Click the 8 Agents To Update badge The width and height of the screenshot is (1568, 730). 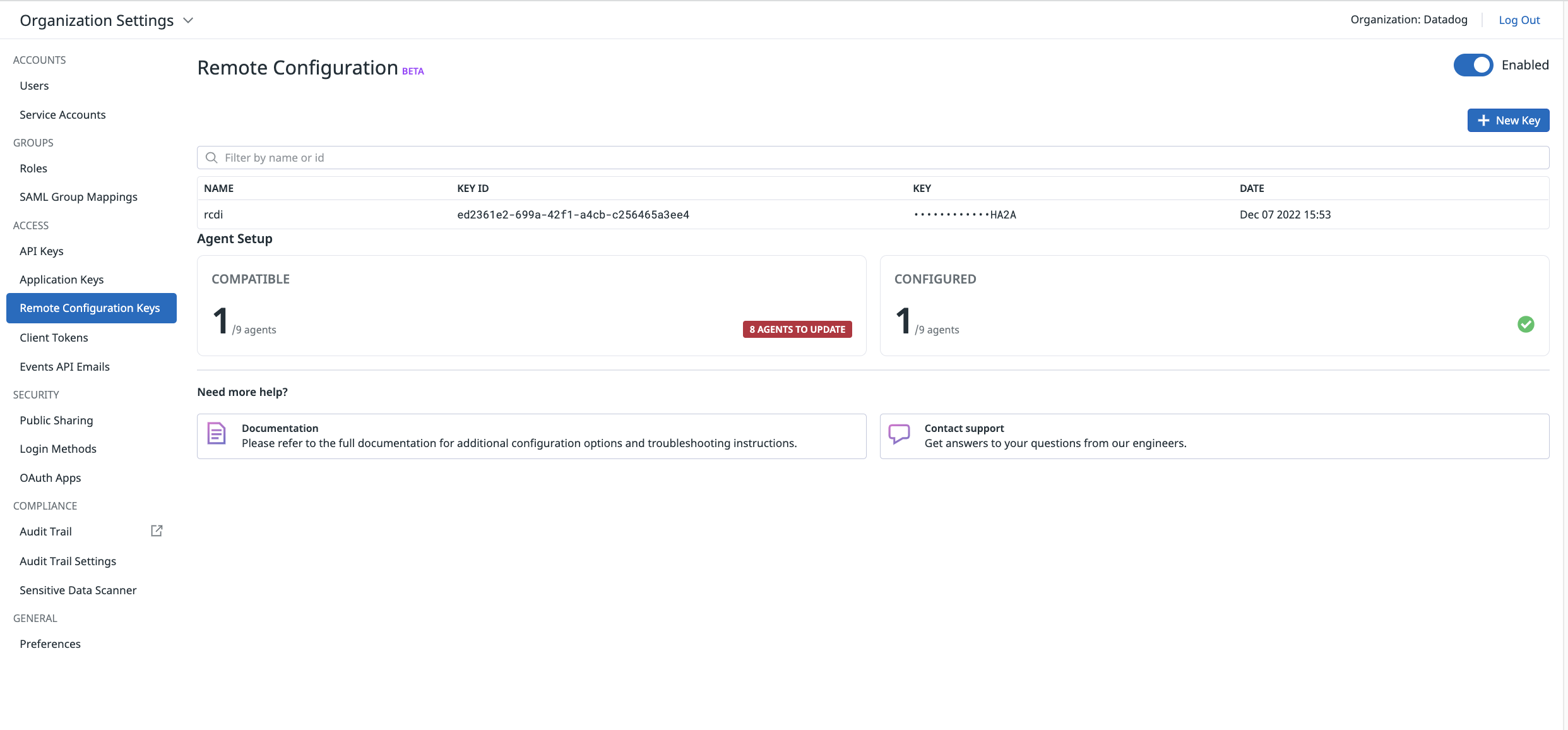pos(797,330)
